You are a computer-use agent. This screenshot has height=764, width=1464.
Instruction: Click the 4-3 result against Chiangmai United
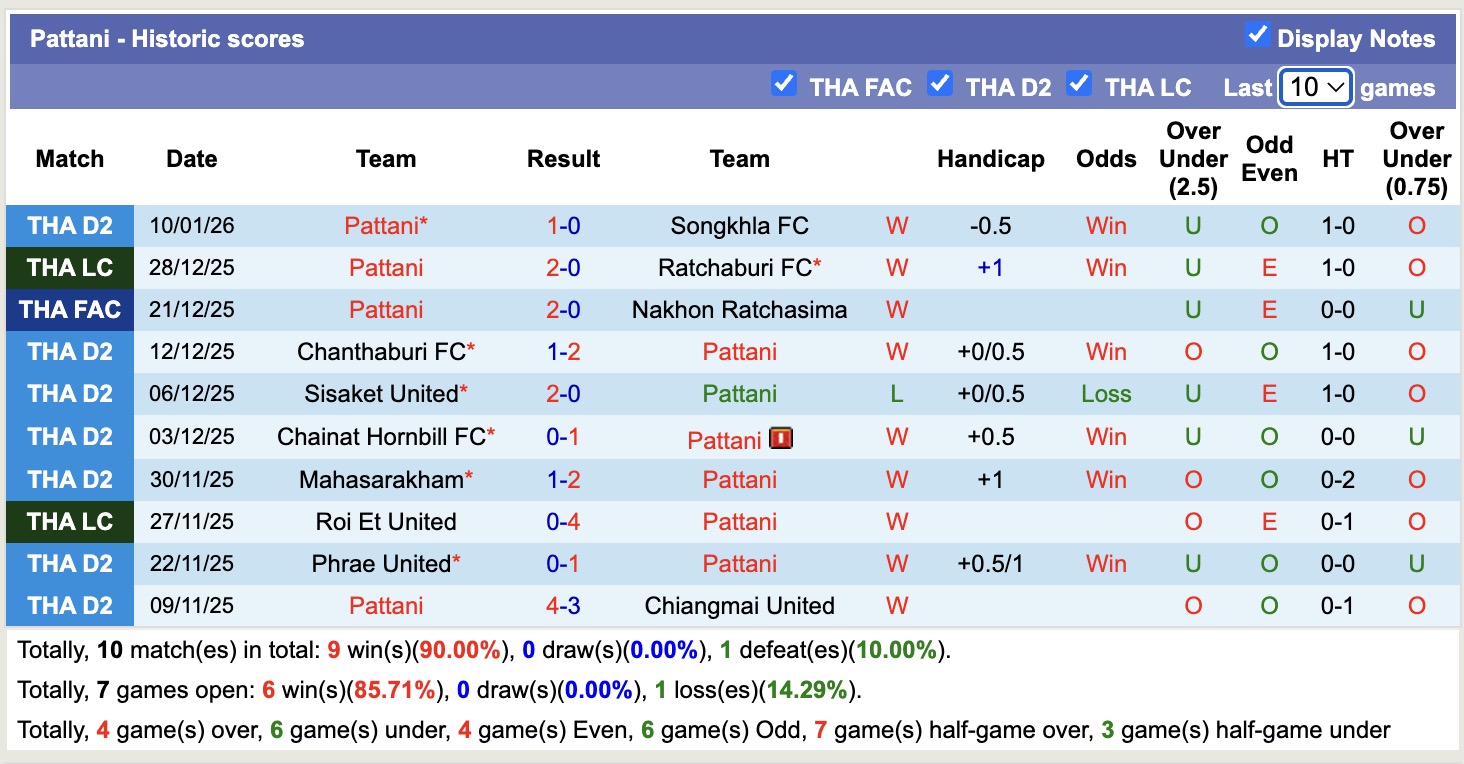point(563,605)
